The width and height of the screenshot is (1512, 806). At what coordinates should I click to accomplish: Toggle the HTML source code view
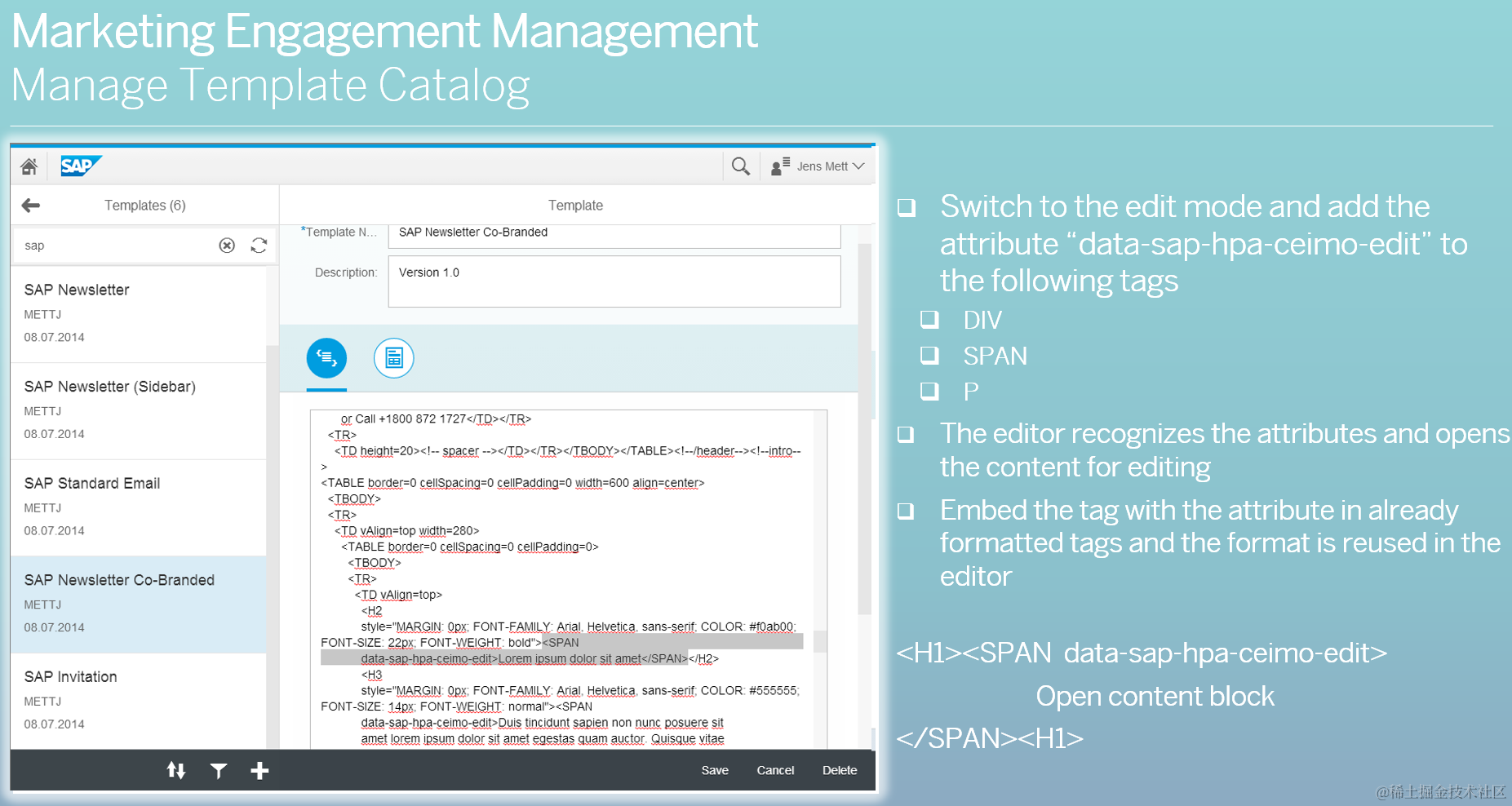click(x=326, y=357)
